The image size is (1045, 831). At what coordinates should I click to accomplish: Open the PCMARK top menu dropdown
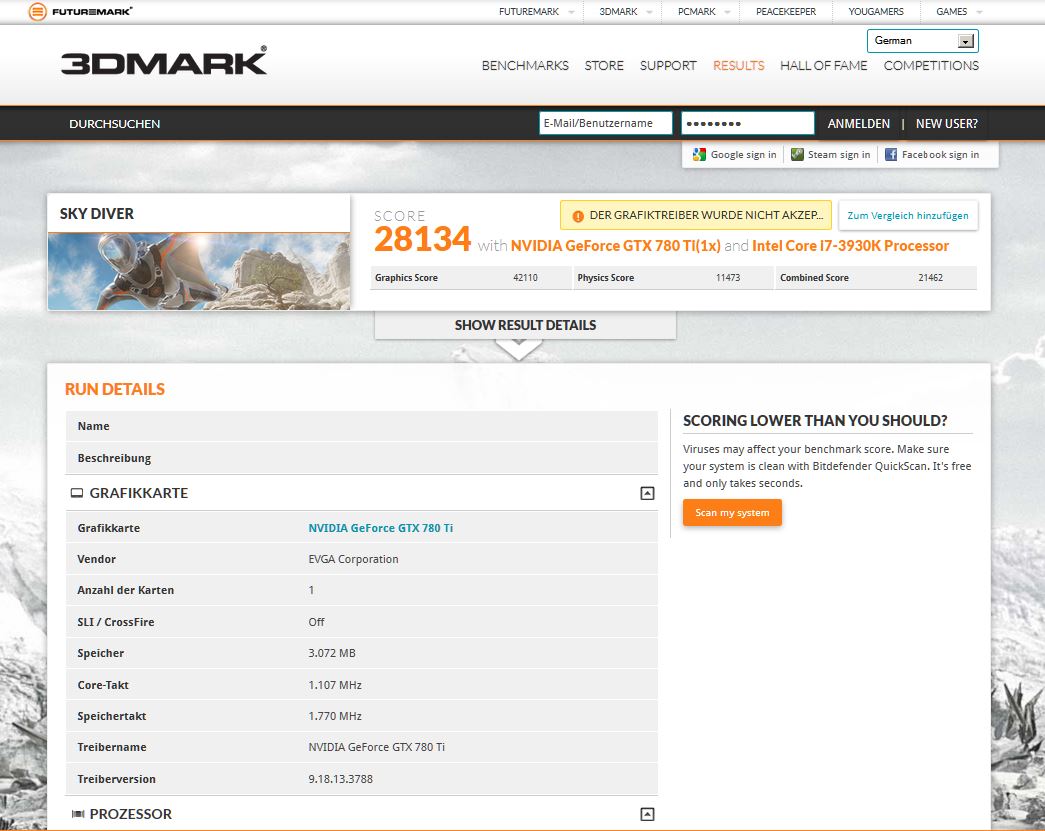tap(726, 12)
